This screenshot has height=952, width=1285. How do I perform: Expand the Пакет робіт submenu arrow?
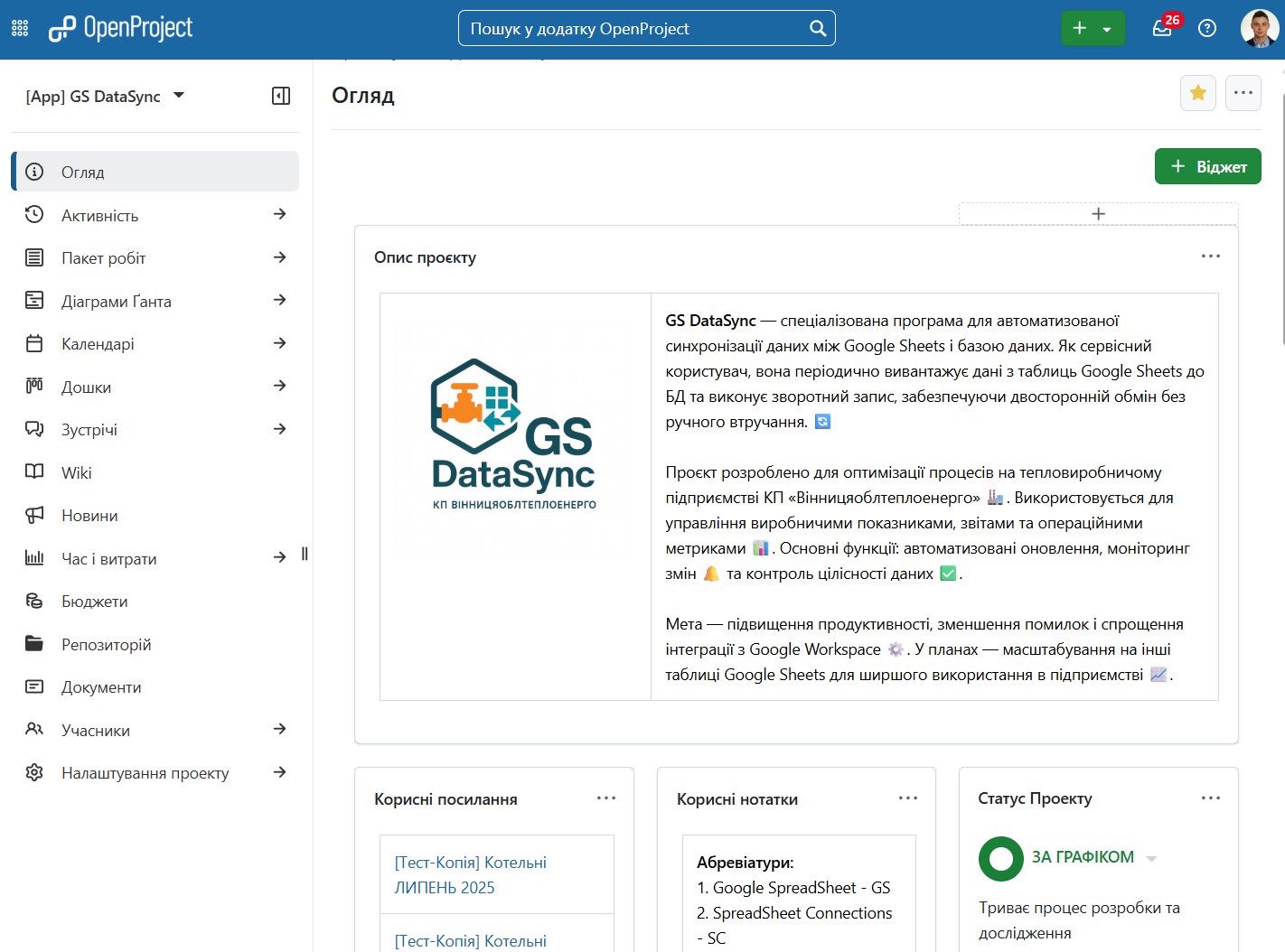[280, 257]
